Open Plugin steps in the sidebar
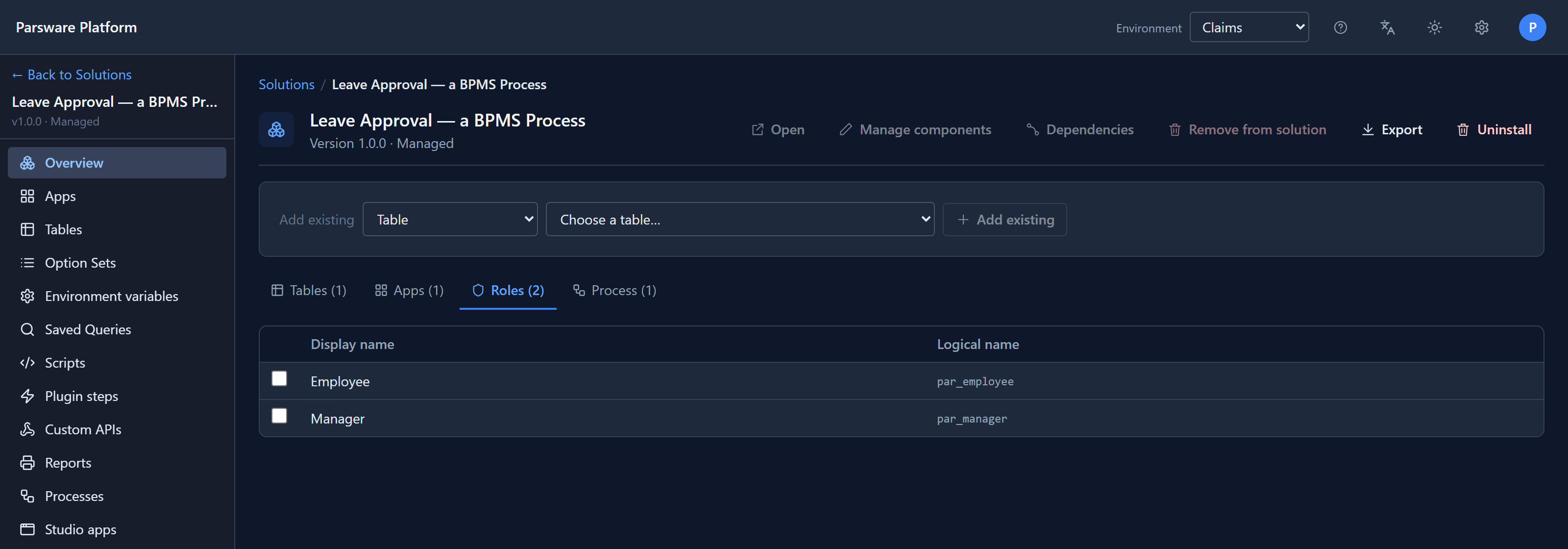 [x=117, y=396]
